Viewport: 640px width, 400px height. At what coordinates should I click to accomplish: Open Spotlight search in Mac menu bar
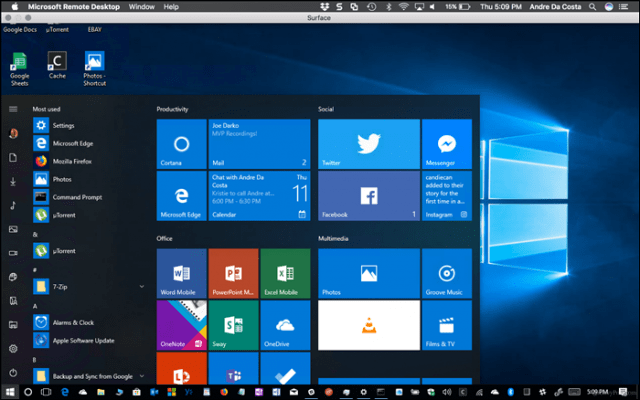(x=592, y=7)
